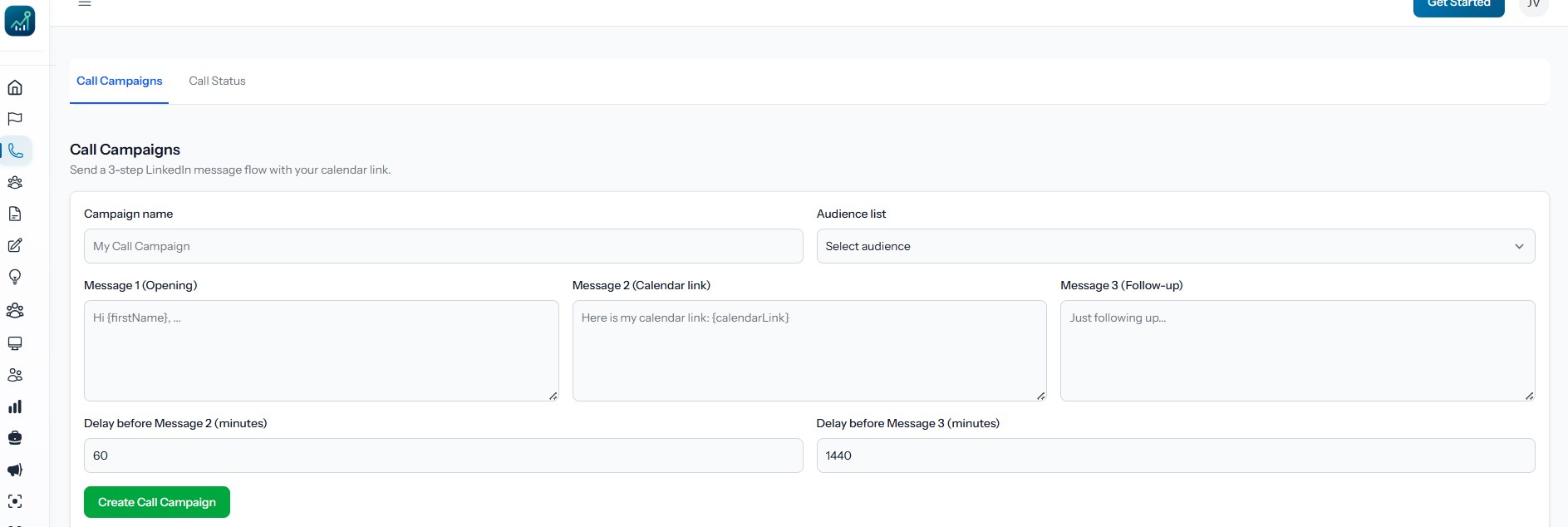Image resolution: width=1568 pixels, height=527 pixels.
Task: Open the flag icon in sidebar
Action: pyautogui.click(x=15, y=119)
